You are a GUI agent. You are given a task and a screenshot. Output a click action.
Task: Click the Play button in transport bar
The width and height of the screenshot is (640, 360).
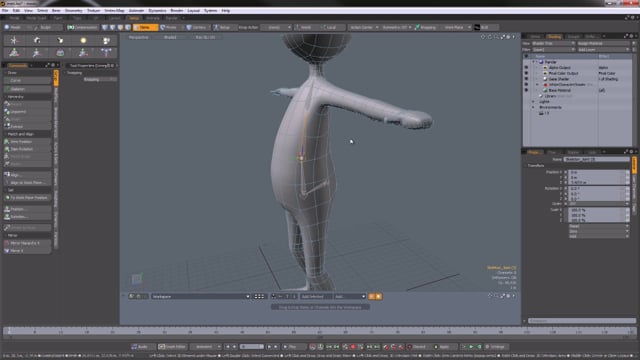coord(290,347)
